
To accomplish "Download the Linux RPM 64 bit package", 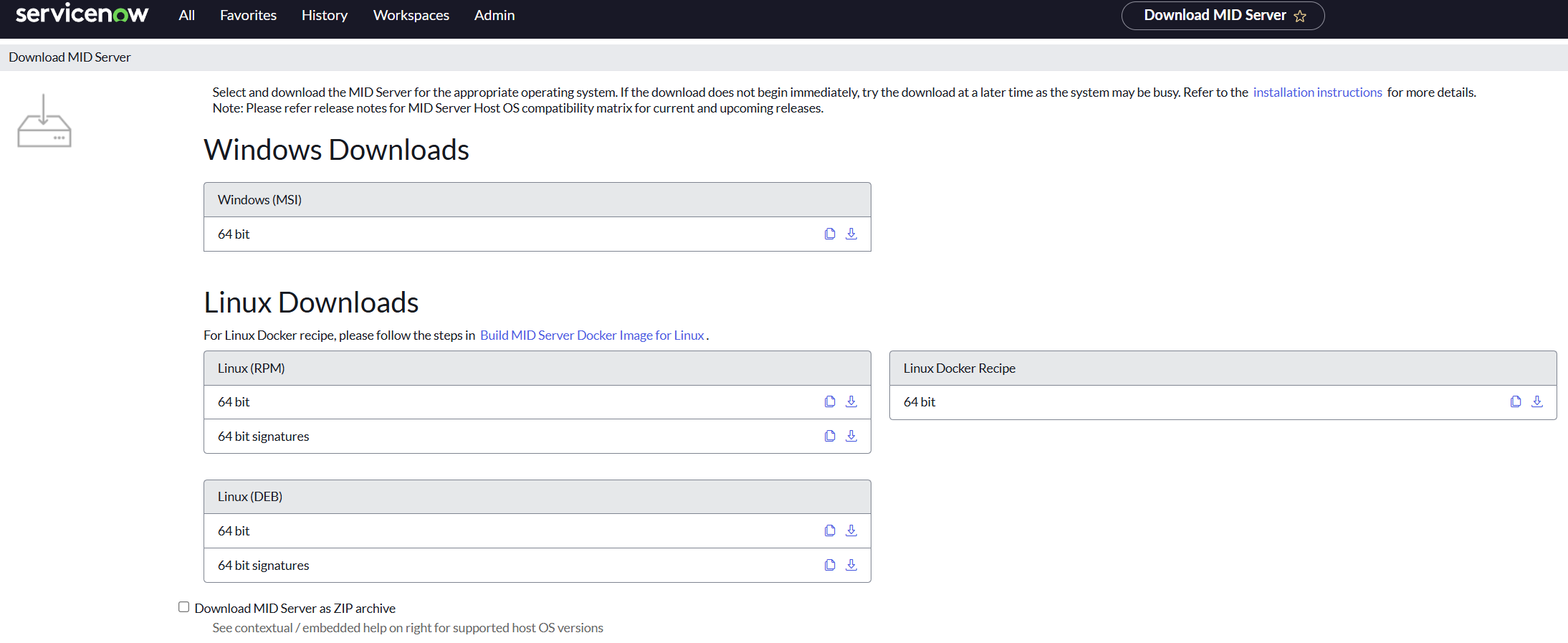I will (x=851, y=401).
